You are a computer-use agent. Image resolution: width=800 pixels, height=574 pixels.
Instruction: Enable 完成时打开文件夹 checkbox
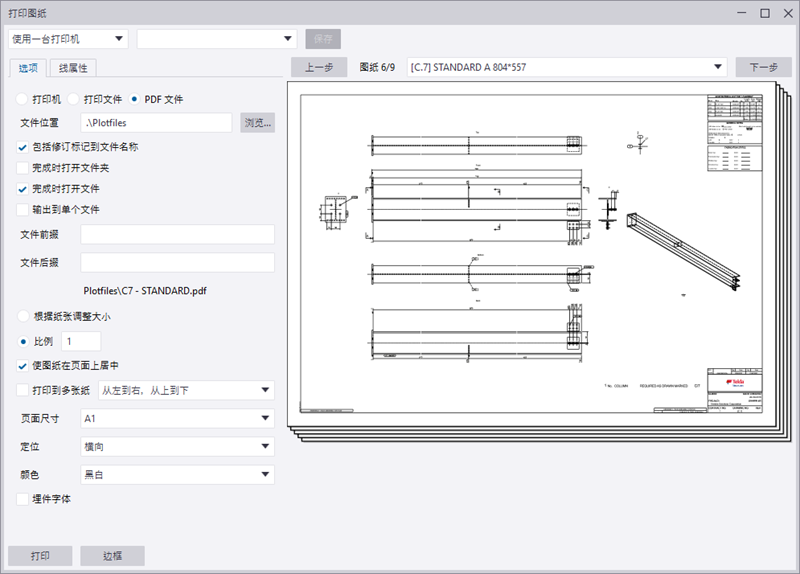pos(22,168)
